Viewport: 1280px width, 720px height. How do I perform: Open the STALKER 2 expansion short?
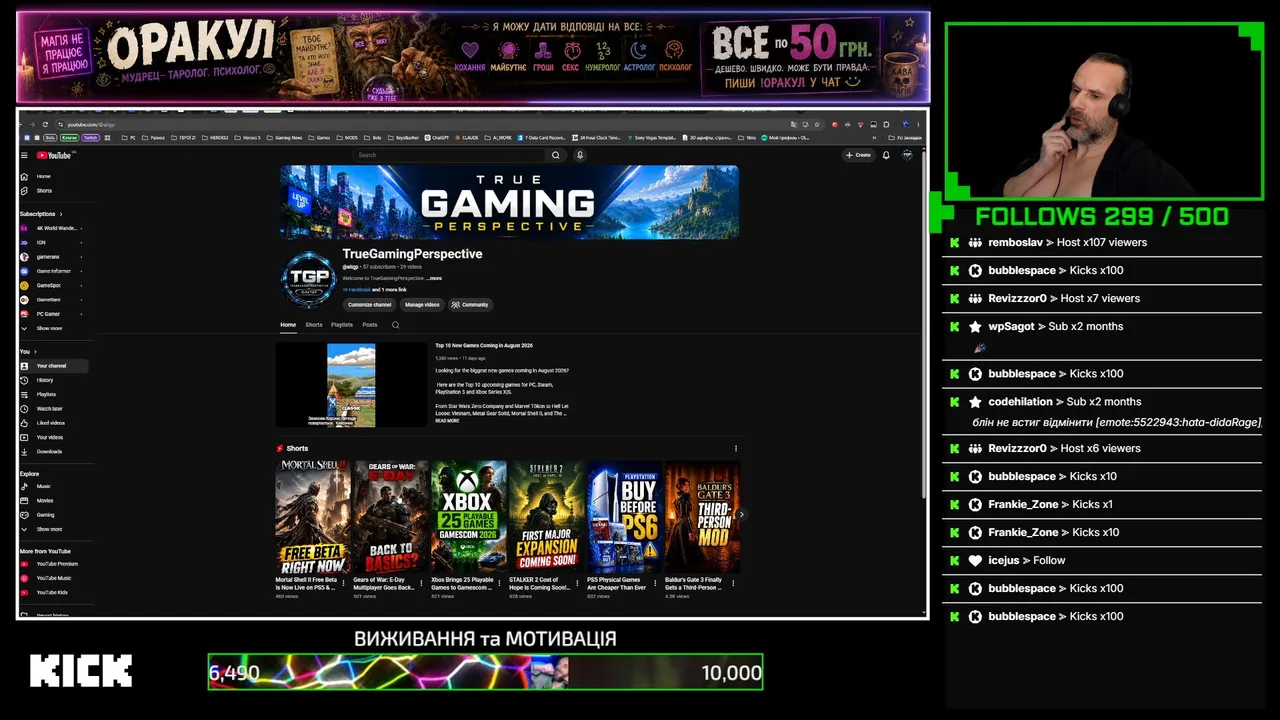pyautogui.click(x=546, y=516)
